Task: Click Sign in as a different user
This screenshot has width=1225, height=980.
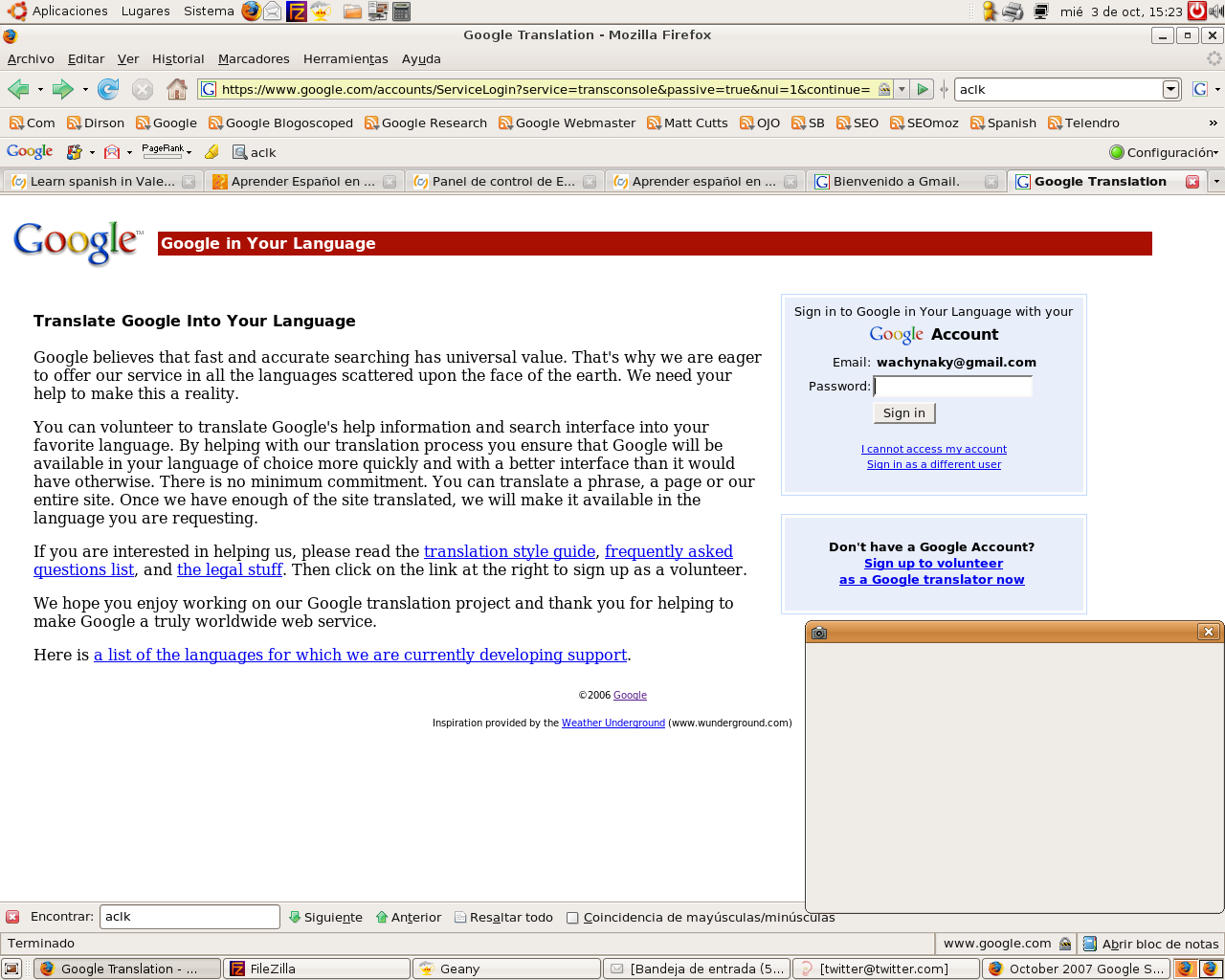Action: pos(934,464)
